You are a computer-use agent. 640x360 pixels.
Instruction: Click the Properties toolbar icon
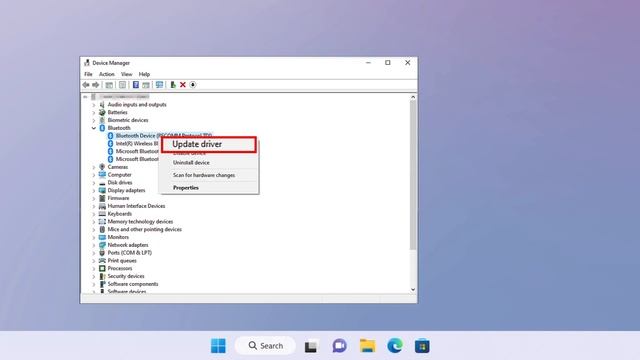pyautogui.click(x=122, y=84)
